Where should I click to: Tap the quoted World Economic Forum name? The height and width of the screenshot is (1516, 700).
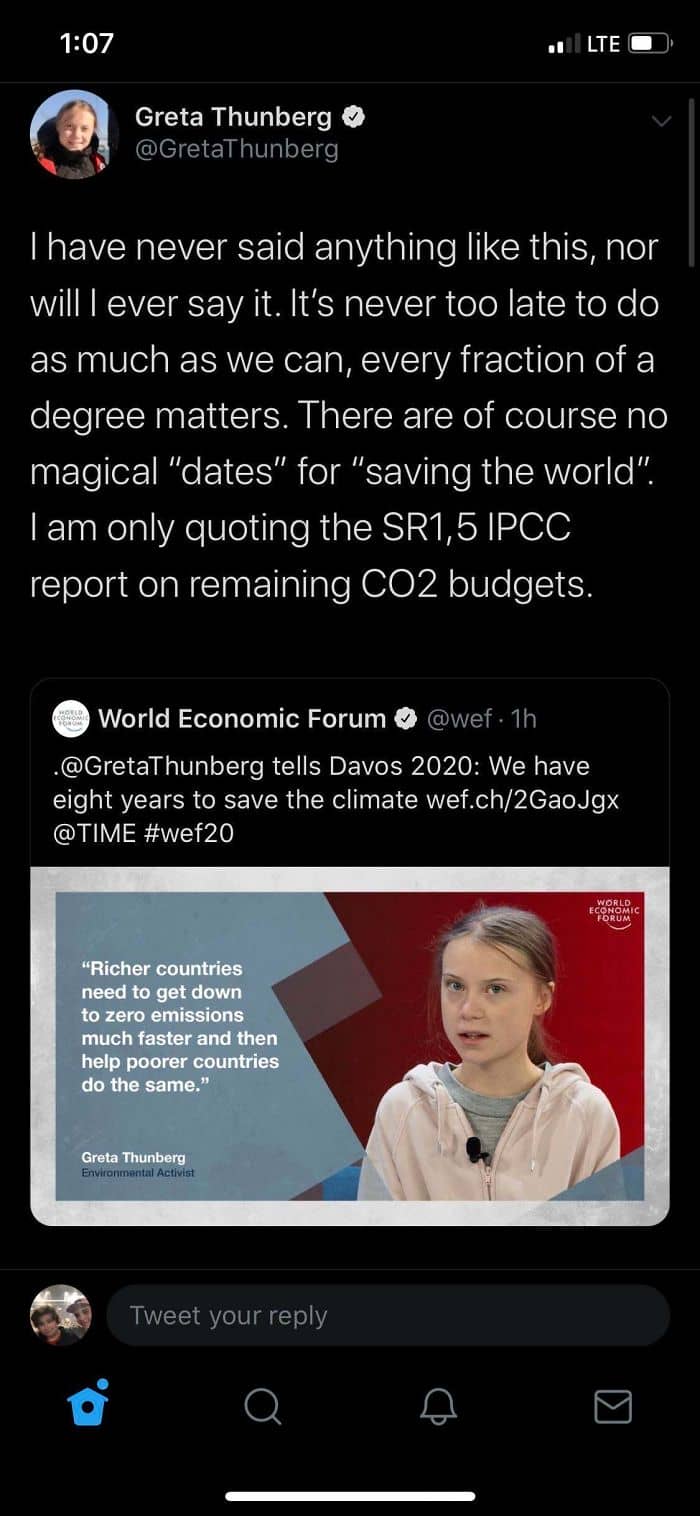[242, 718]
